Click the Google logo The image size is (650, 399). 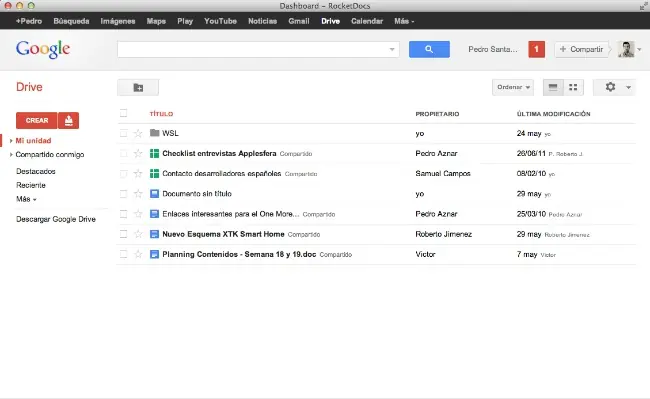coord(43,49)
